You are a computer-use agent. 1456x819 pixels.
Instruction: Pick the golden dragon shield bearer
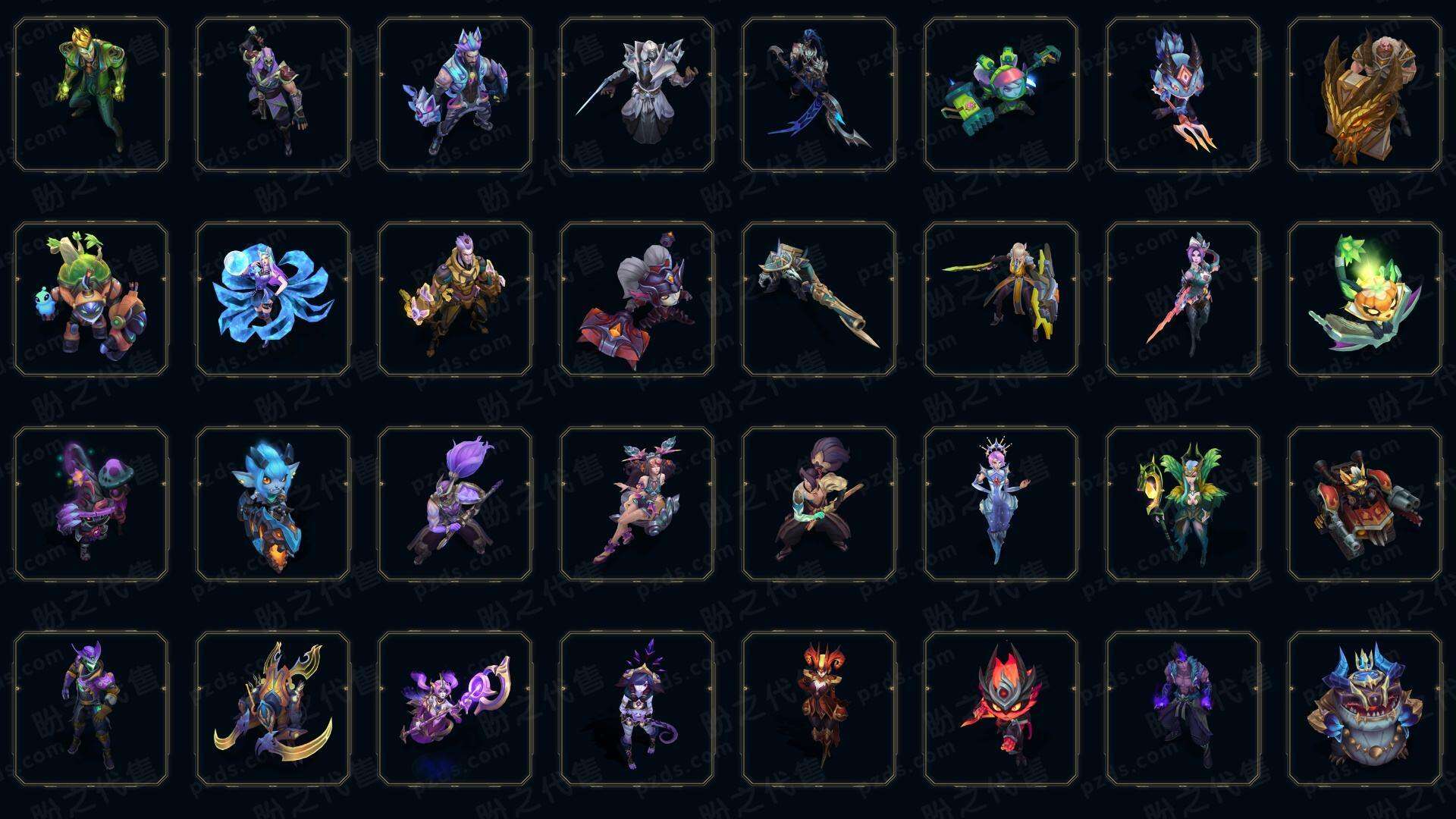1365,95
